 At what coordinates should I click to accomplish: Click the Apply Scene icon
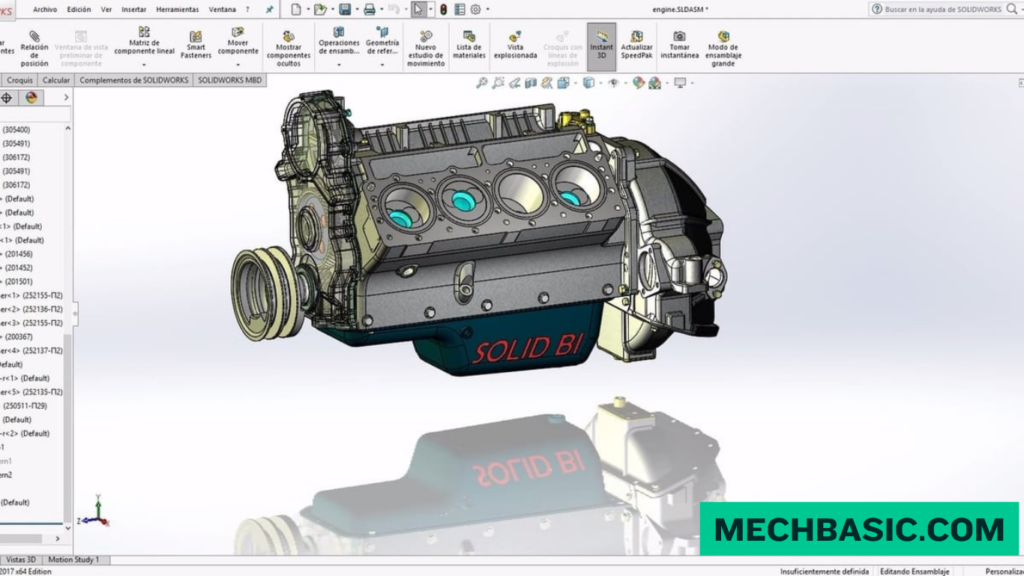(654, 83)
